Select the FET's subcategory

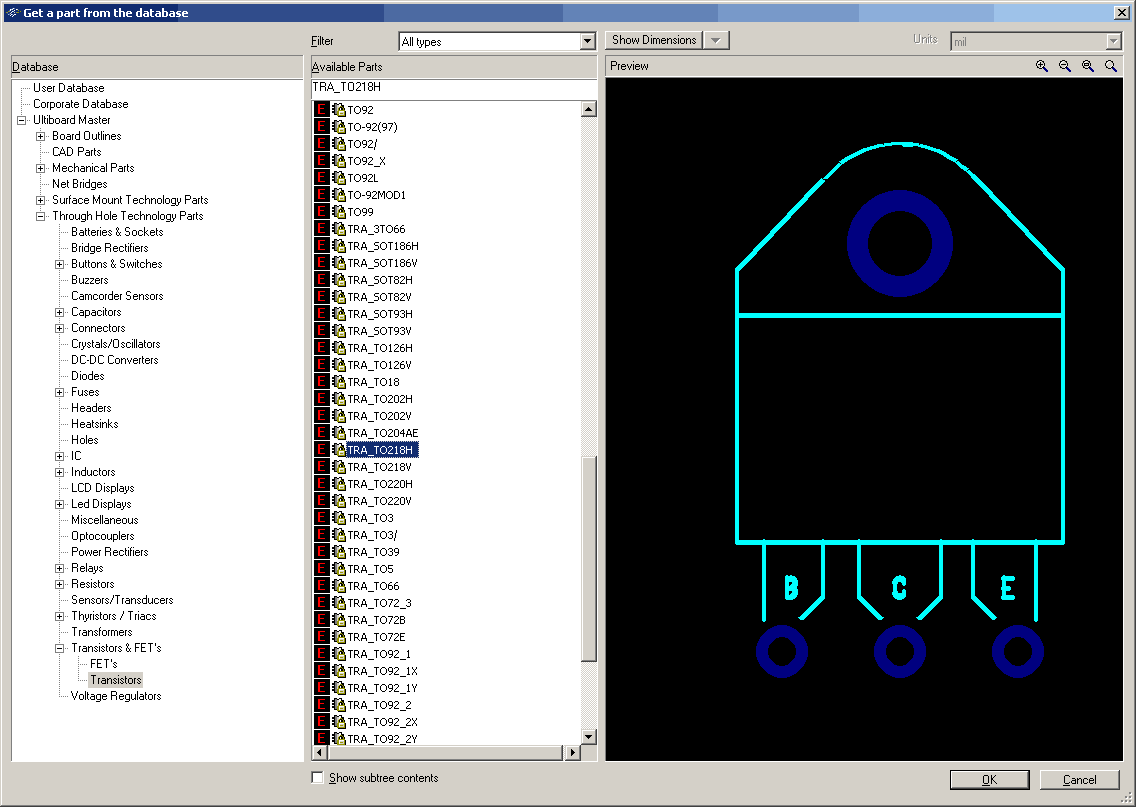(104, 664)
